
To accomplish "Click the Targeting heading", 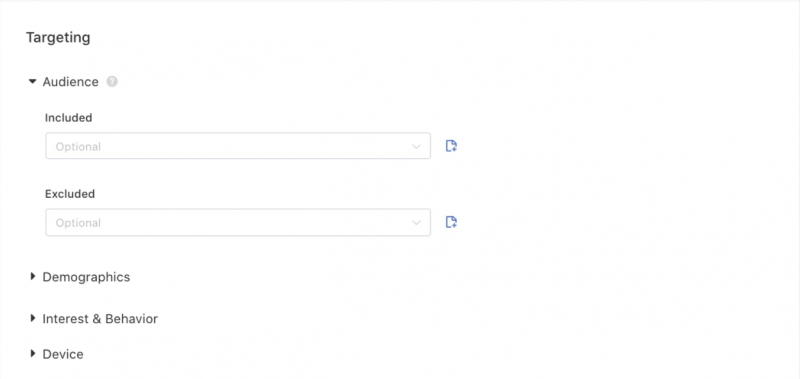I will pos(58,38).
